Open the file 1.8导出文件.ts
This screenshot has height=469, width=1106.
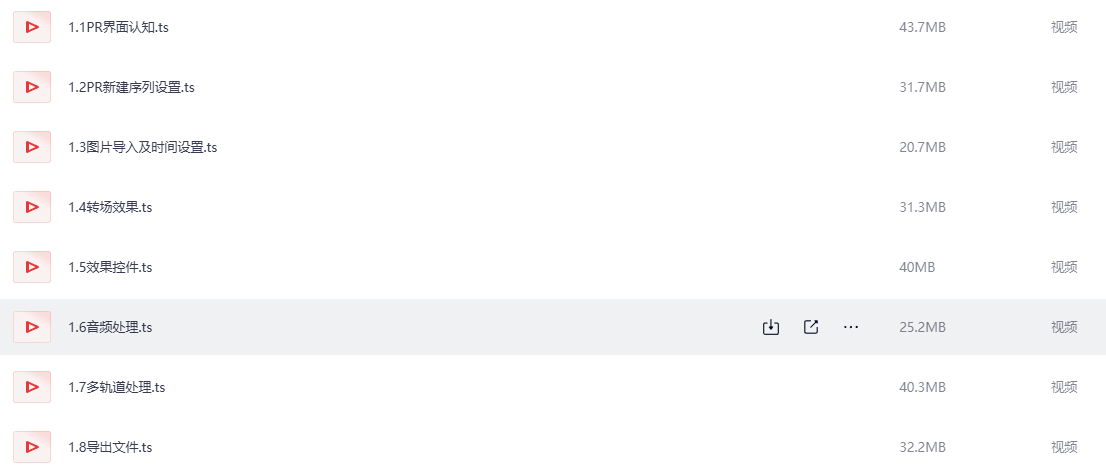[x=110, y=447]
